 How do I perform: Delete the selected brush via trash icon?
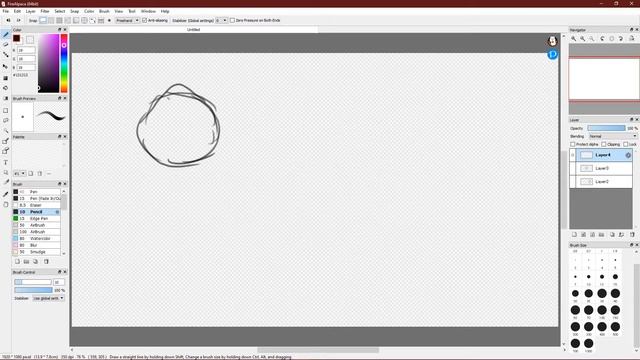[x=46, y=262]
